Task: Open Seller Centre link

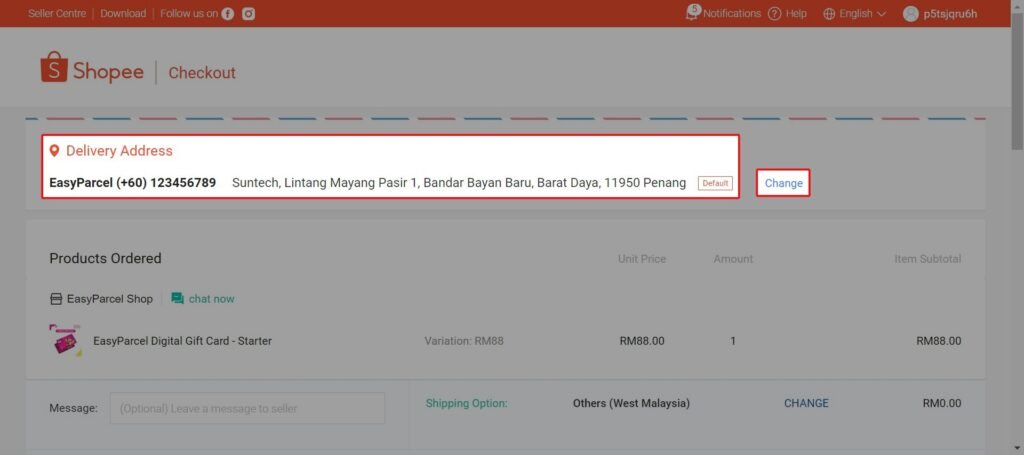Action: [57, 14]
